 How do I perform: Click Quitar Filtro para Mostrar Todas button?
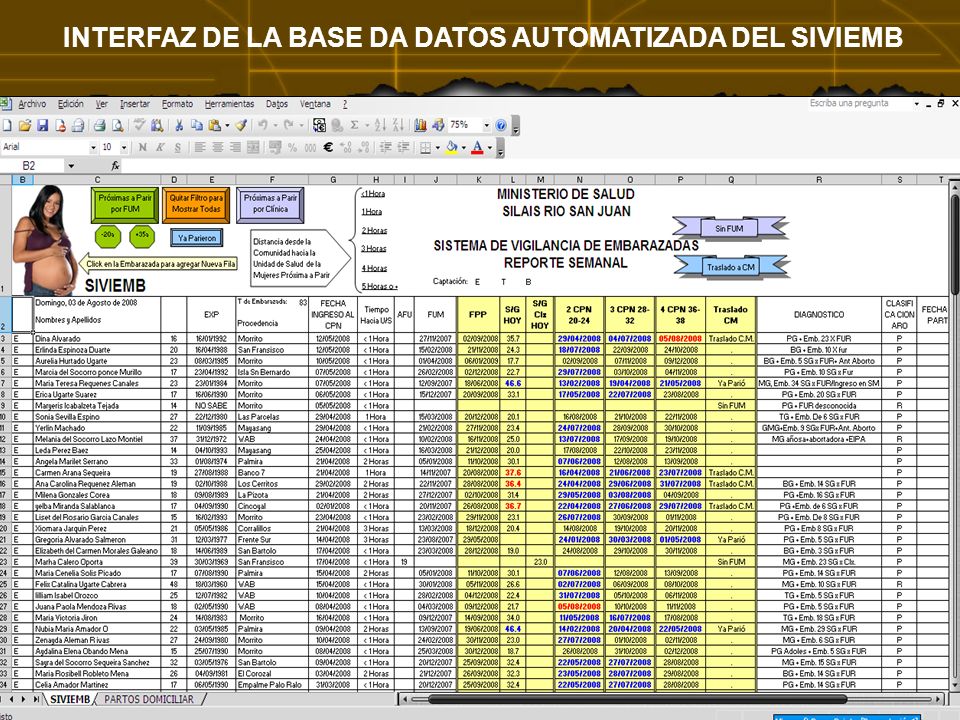point(196,204)
